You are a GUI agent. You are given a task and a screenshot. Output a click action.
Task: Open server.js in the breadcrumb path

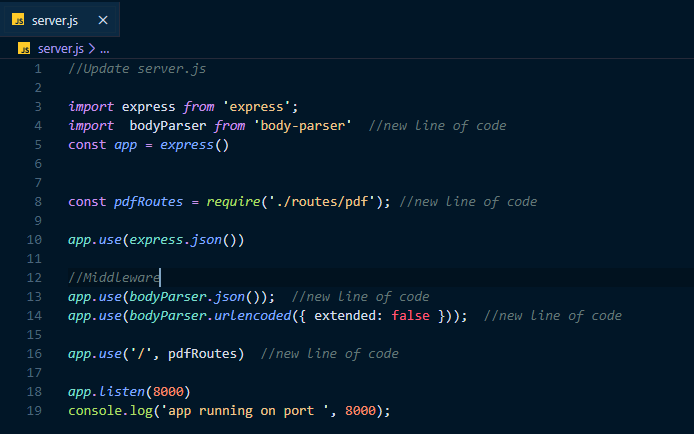coord(61,49)
